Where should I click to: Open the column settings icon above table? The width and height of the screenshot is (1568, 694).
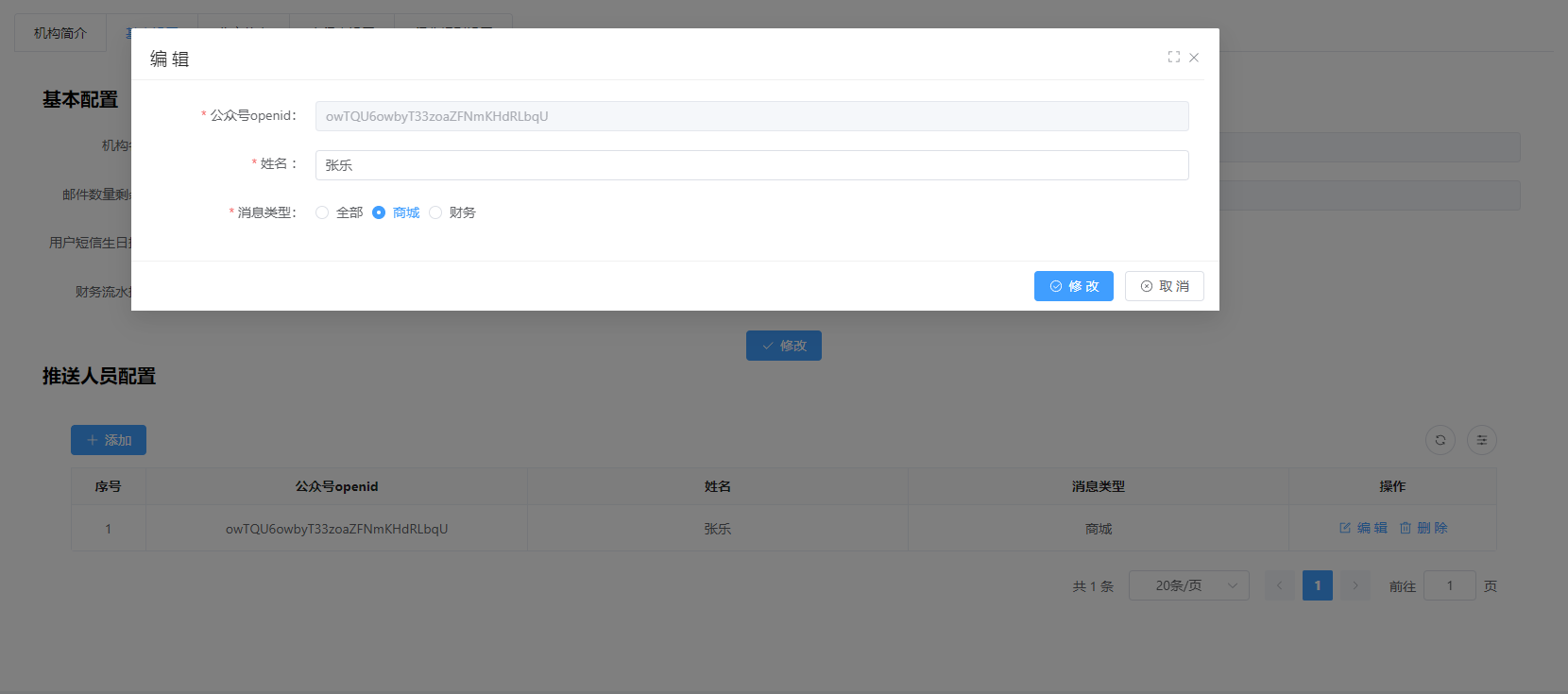click(1481, 440)
